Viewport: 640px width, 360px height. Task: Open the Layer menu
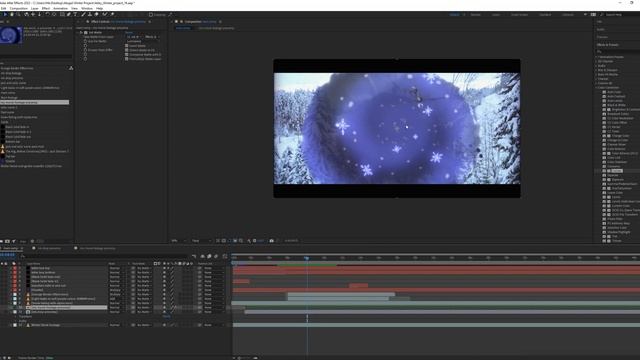point(35,8)
